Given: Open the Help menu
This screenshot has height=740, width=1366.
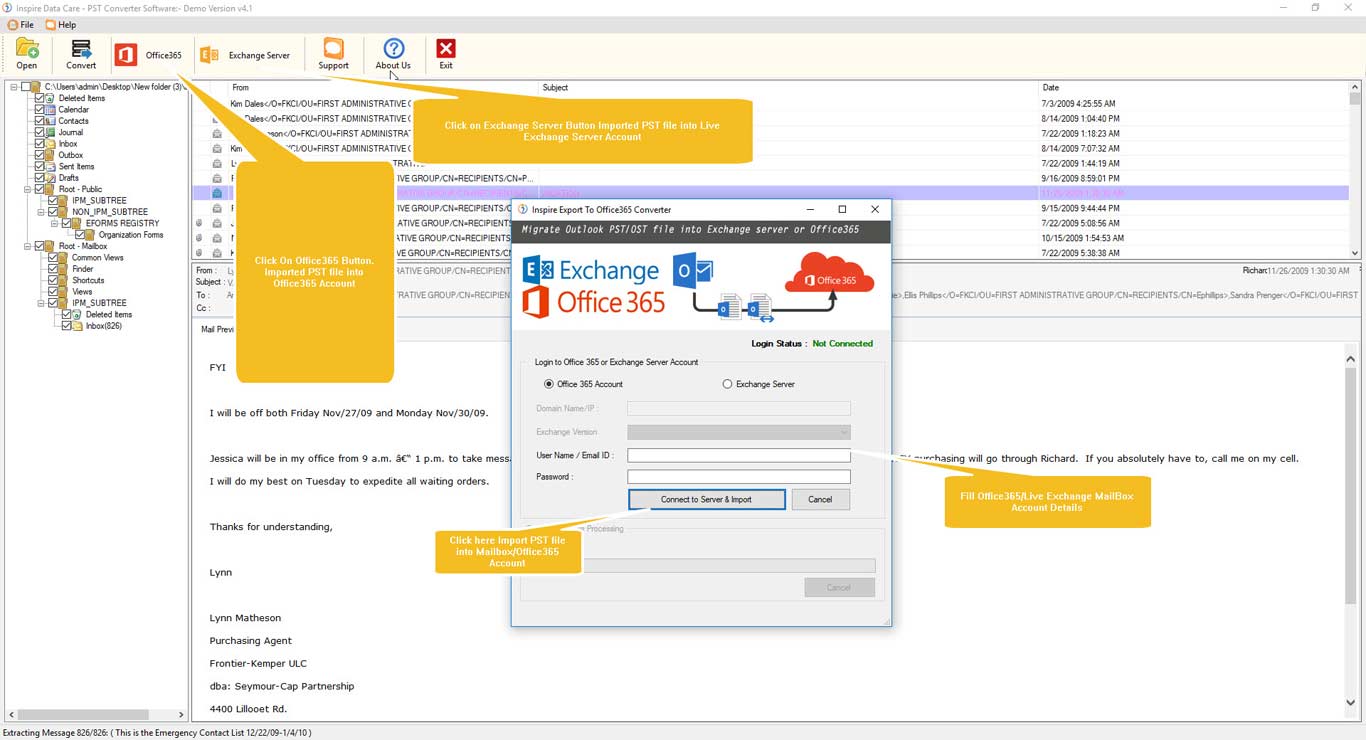Looking at the screenshot, I should 60,25.
